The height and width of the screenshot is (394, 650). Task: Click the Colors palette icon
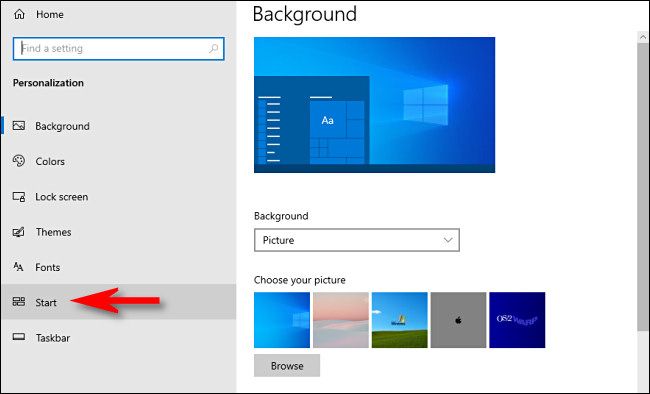pos(19,161)
